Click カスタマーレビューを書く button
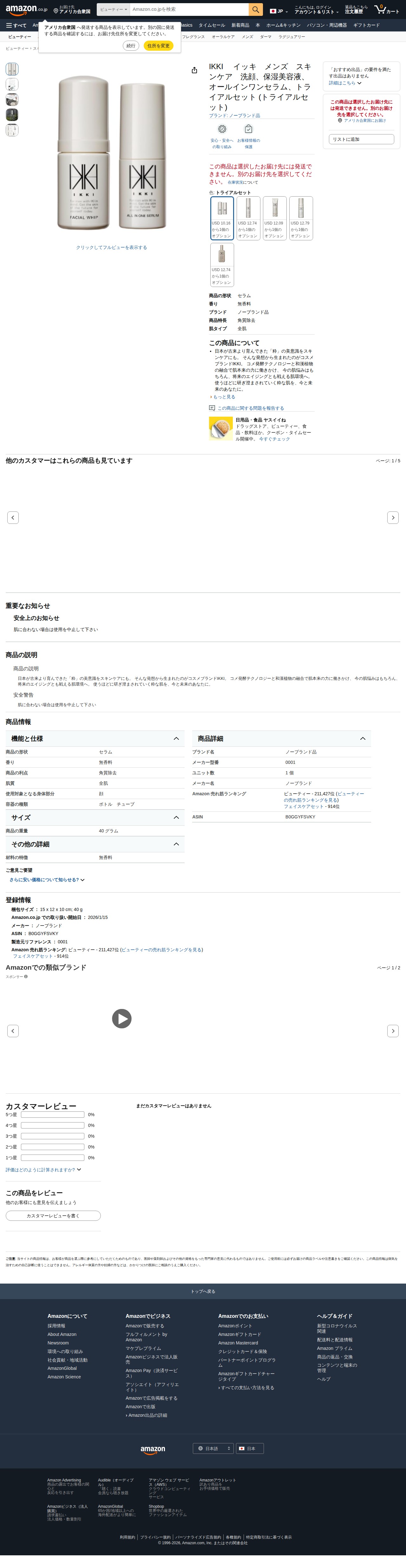Screen dimensions: 406x1568 point(53,1216)
